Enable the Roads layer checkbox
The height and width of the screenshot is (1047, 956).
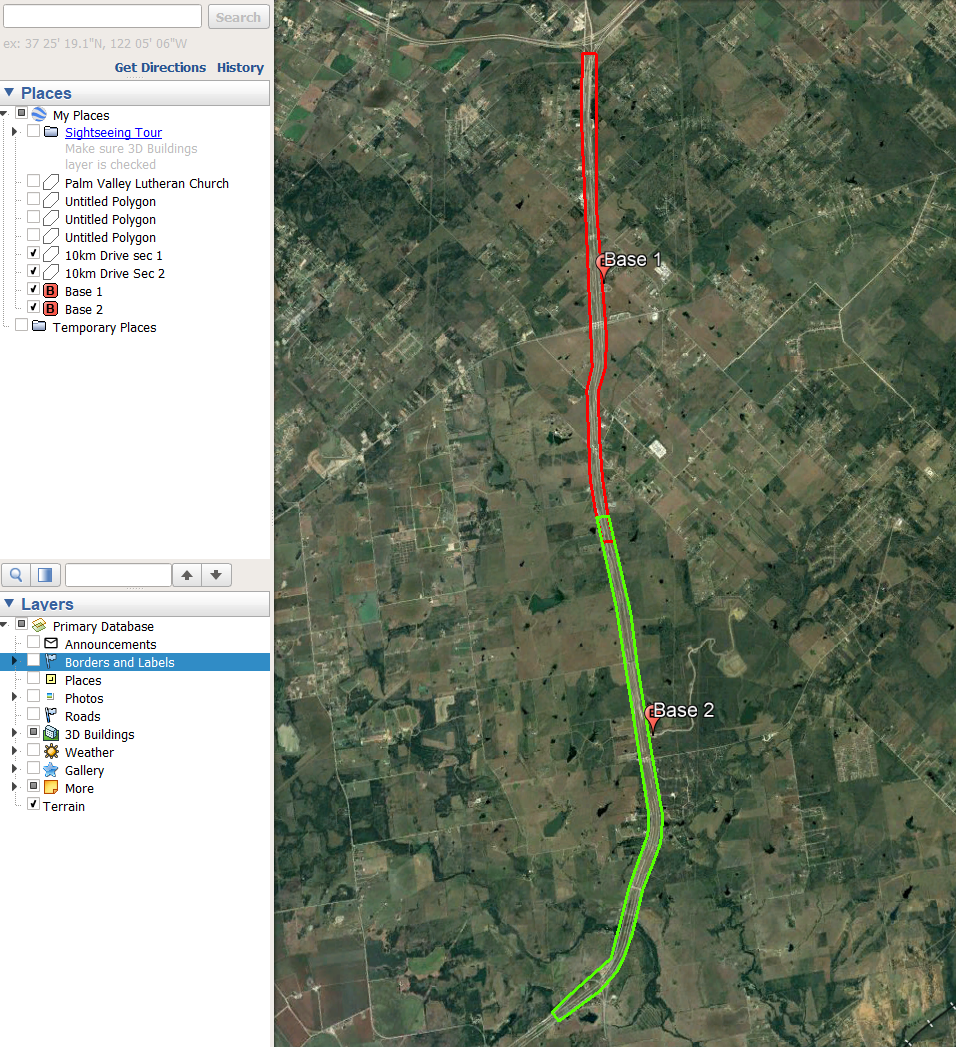click(34, 716)
